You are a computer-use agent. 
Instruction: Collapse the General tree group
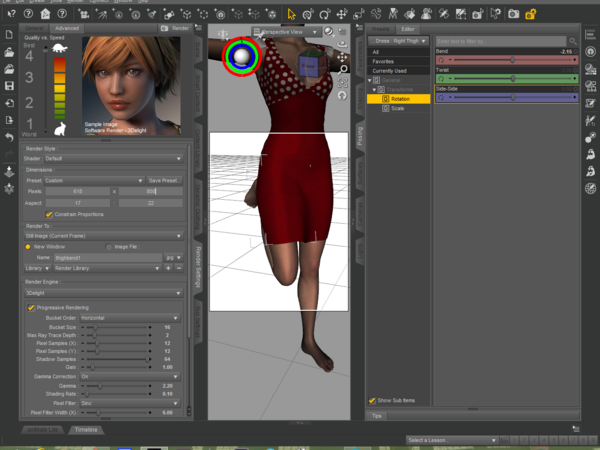tap(370, 80)
